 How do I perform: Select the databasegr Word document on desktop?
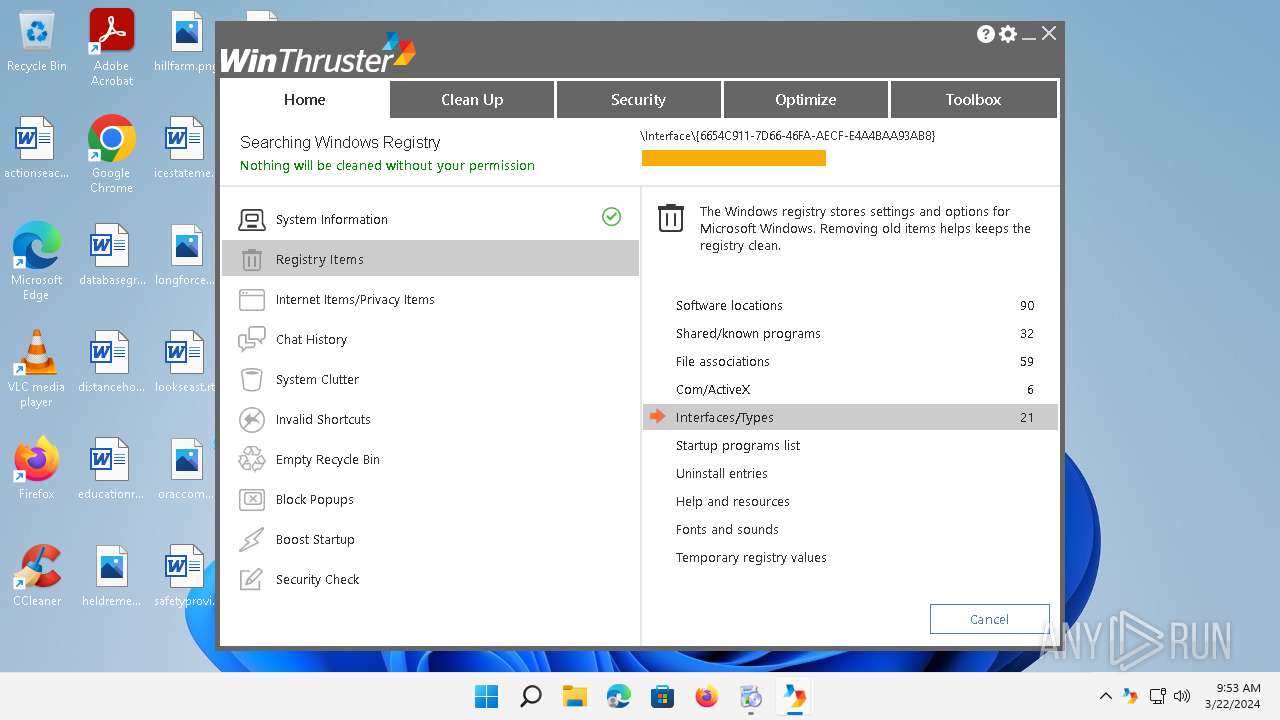click(x=111, y=256)
